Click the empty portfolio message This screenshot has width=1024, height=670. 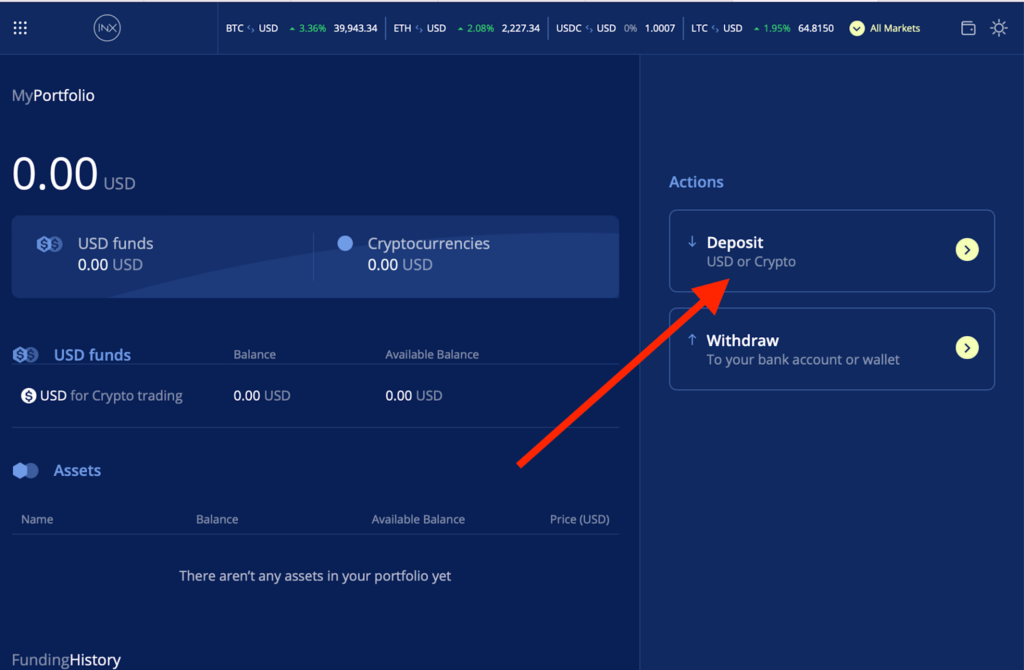point(315,576)
